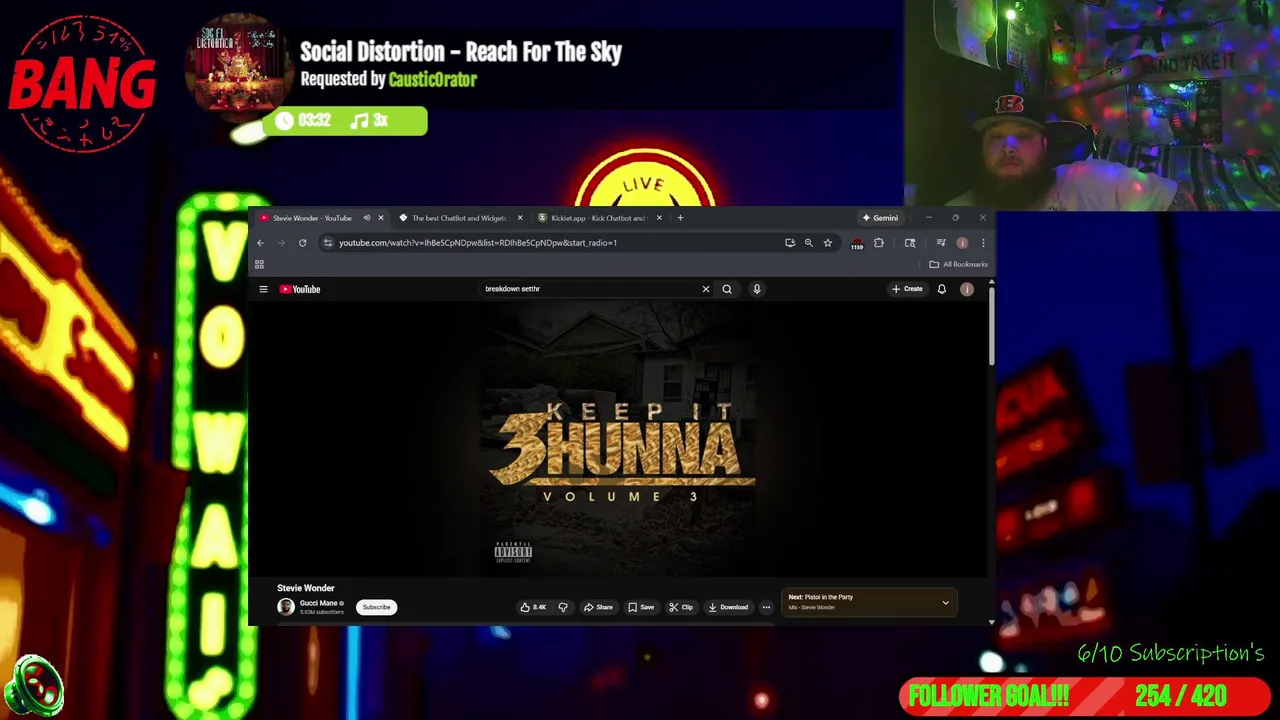Open Gucci Mane channel avatar
Image resolution: width=1280 pixels, height=720 pixels.
[286, 607]
